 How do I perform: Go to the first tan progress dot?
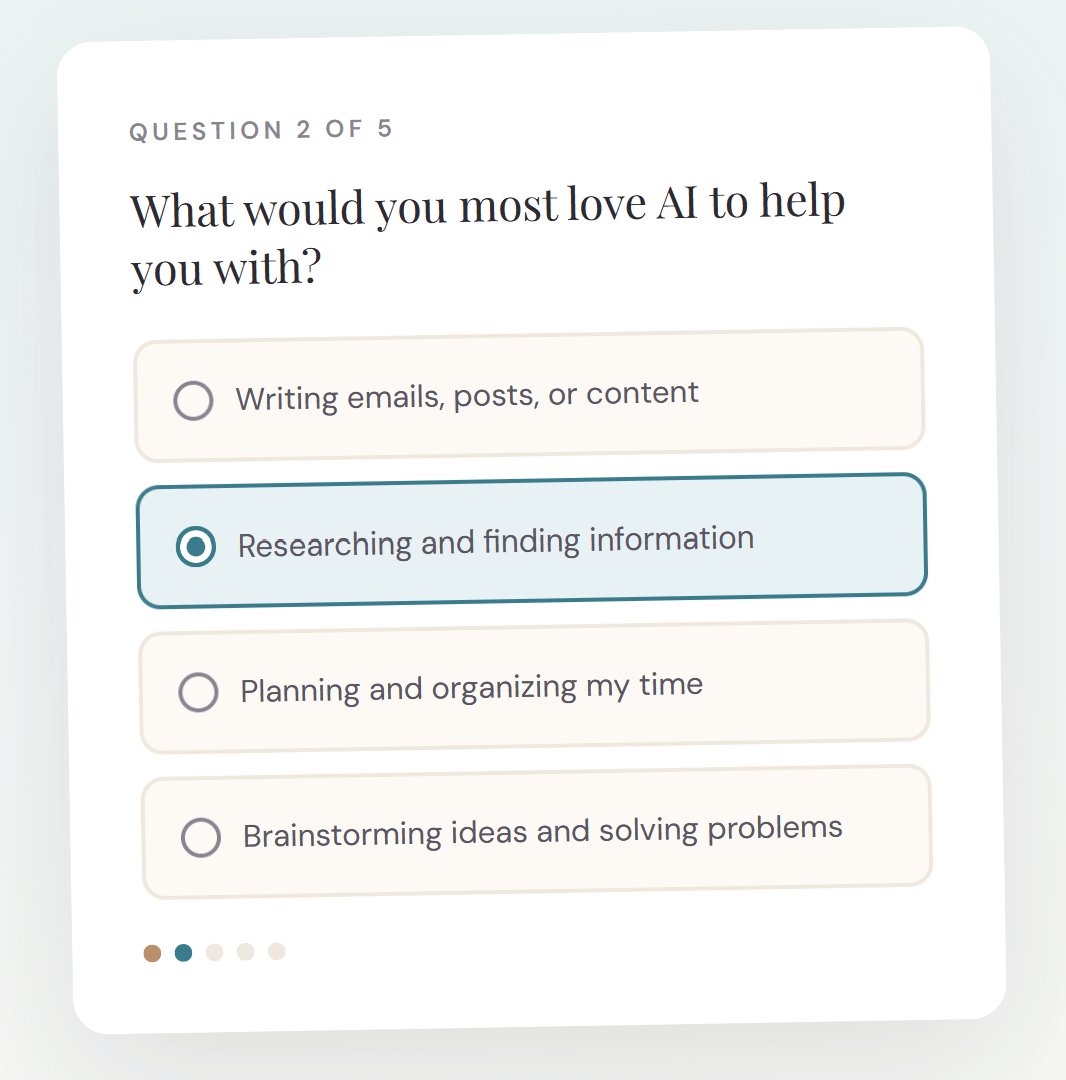pyautogui.click(x=152, y=953)
